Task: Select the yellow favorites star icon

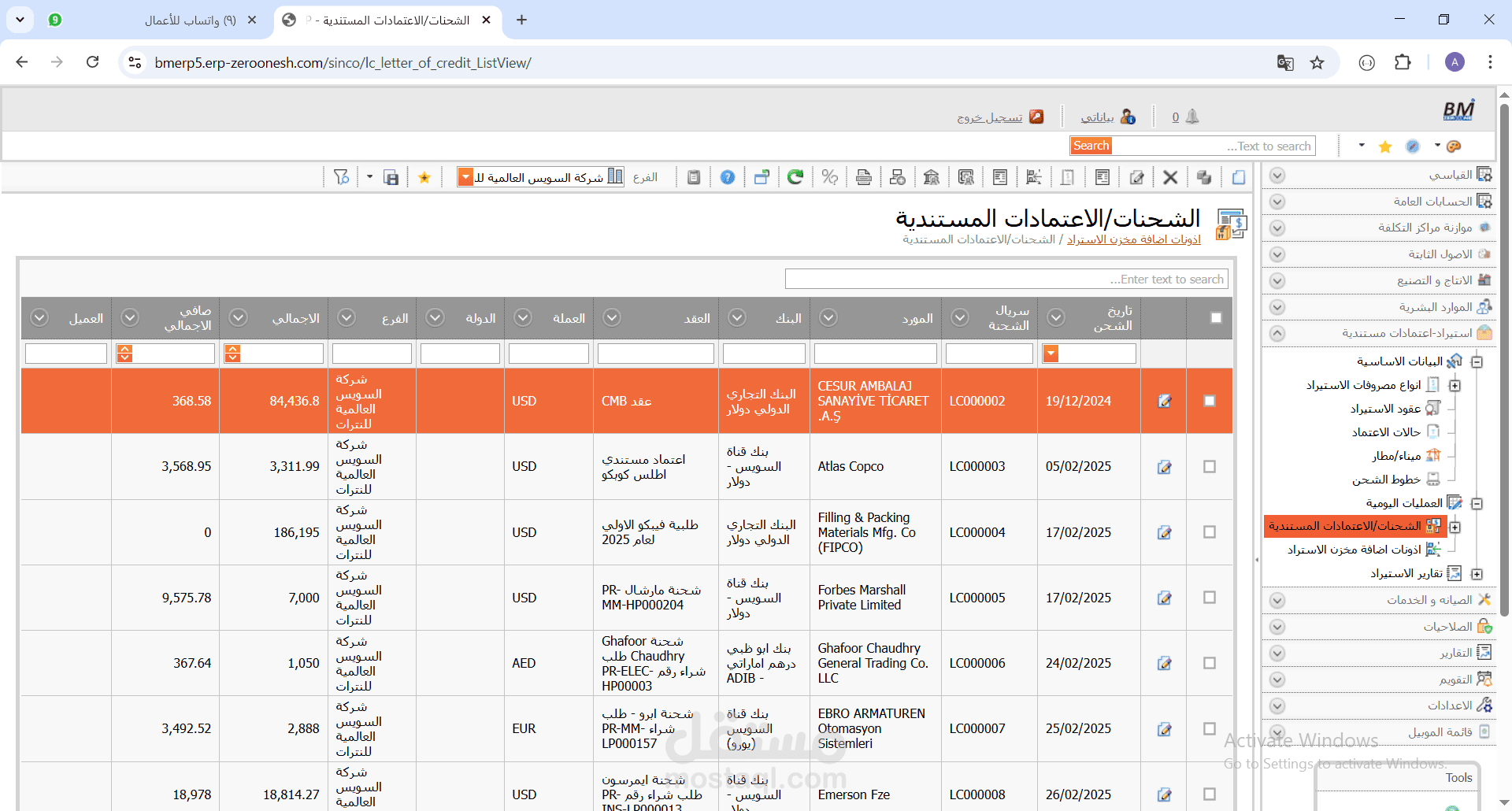Action: coord(424,176)
